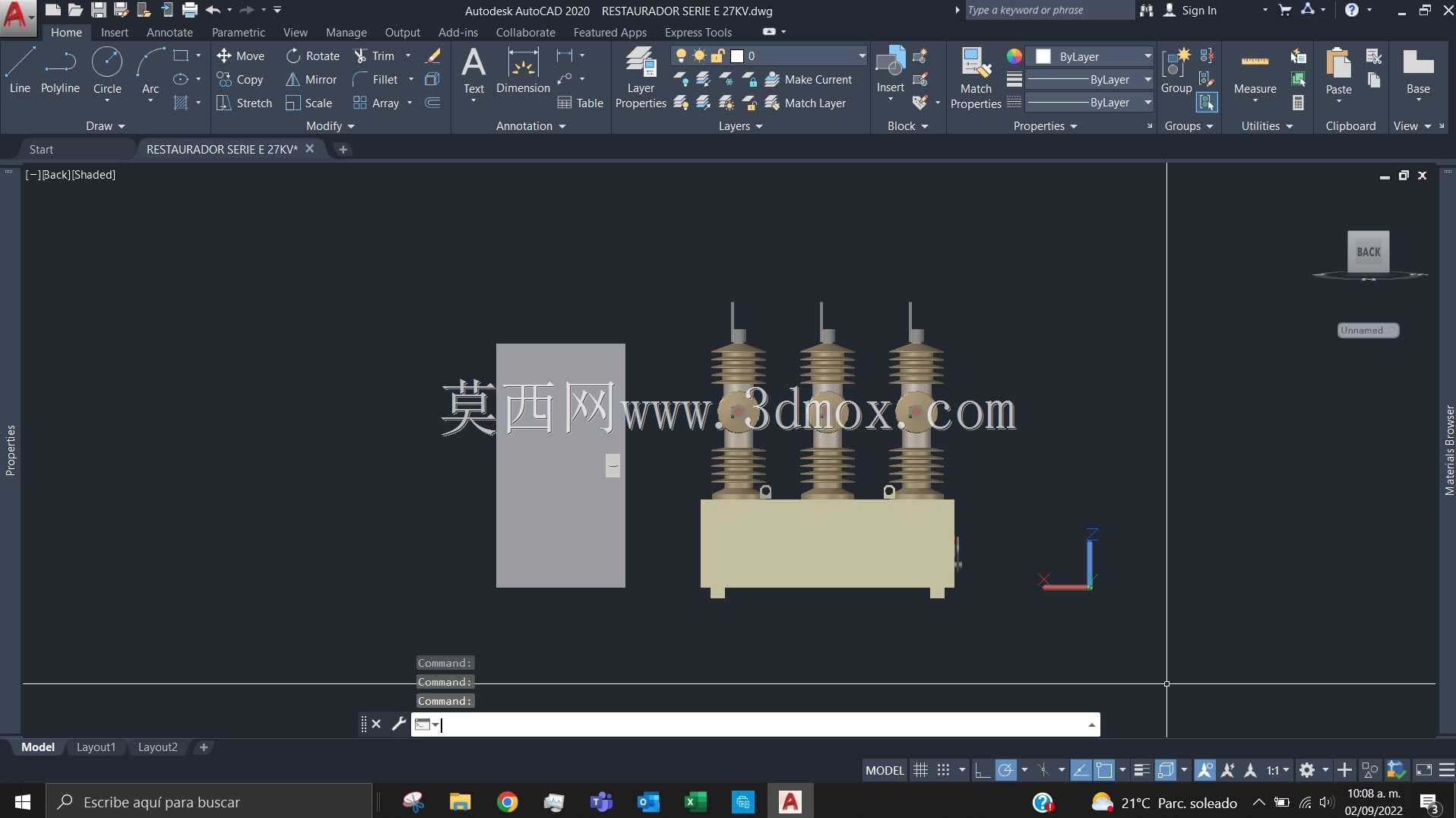The image size is (1456, 818).
Task: Activate the Copy command
Action: click(x=240, y=79)
